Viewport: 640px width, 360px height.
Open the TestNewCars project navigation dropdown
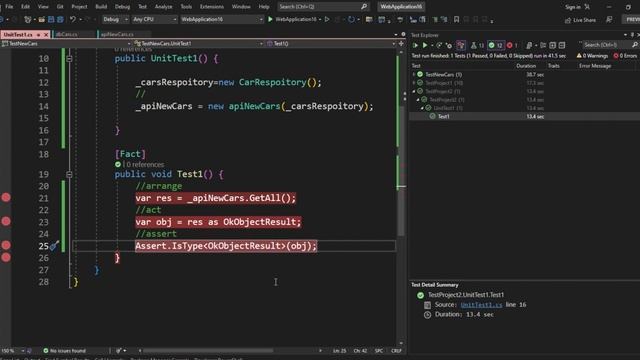[x=66, y=43]
